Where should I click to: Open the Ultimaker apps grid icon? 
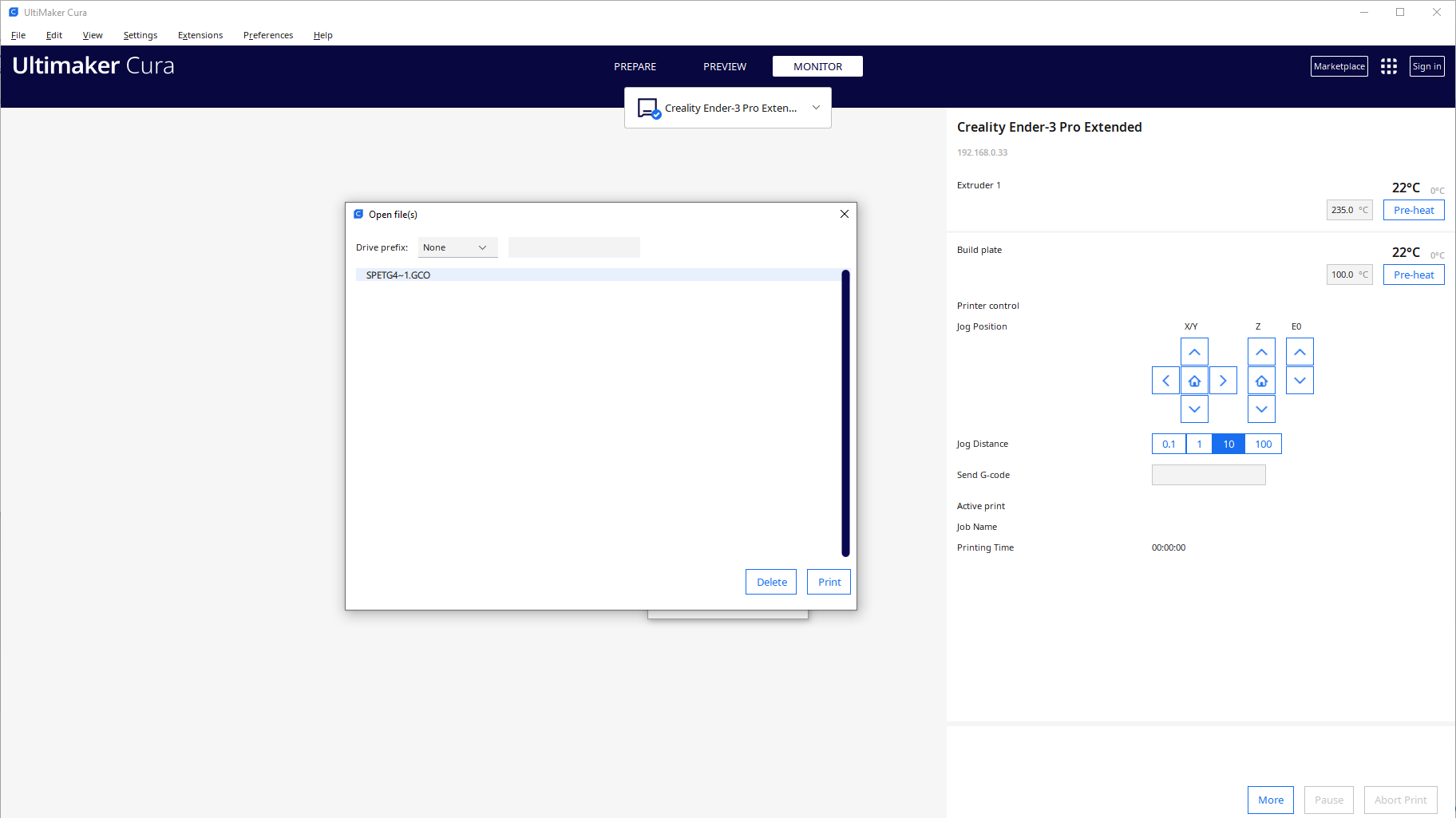[x=1389, y=66]
